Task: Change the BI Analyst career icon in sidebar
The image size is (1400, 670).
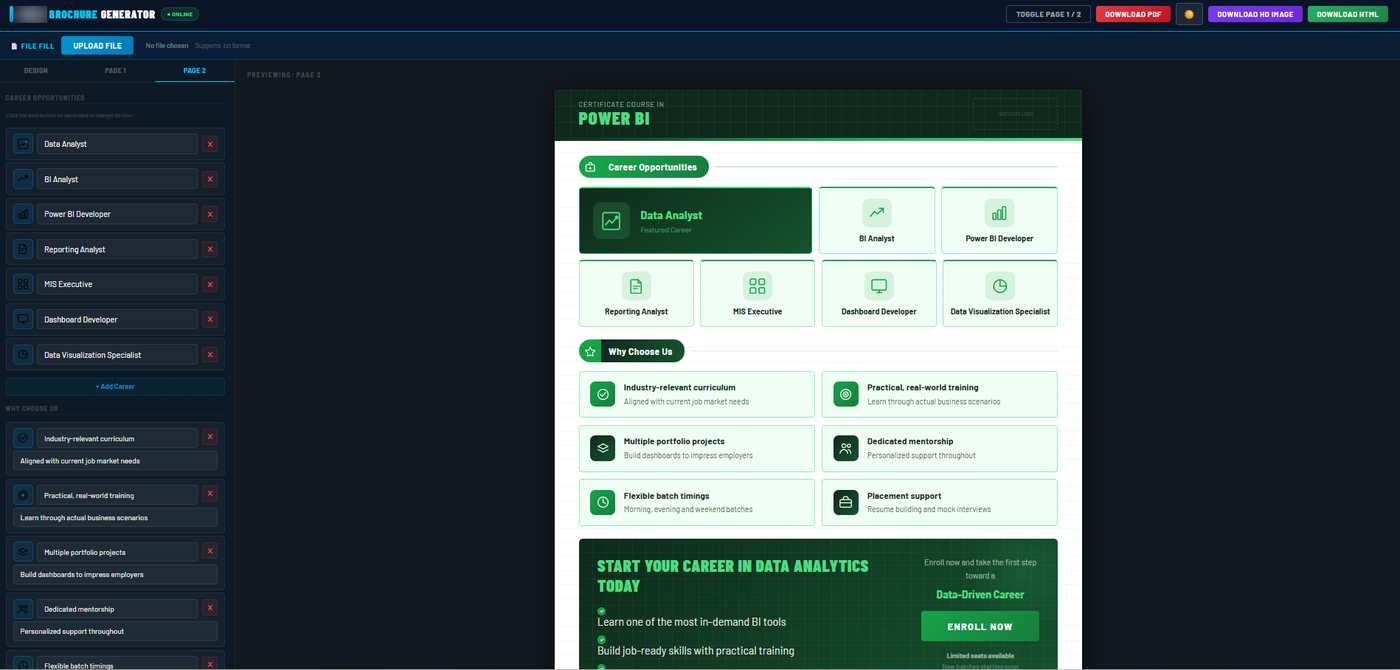Action: [x=23, y=179]
